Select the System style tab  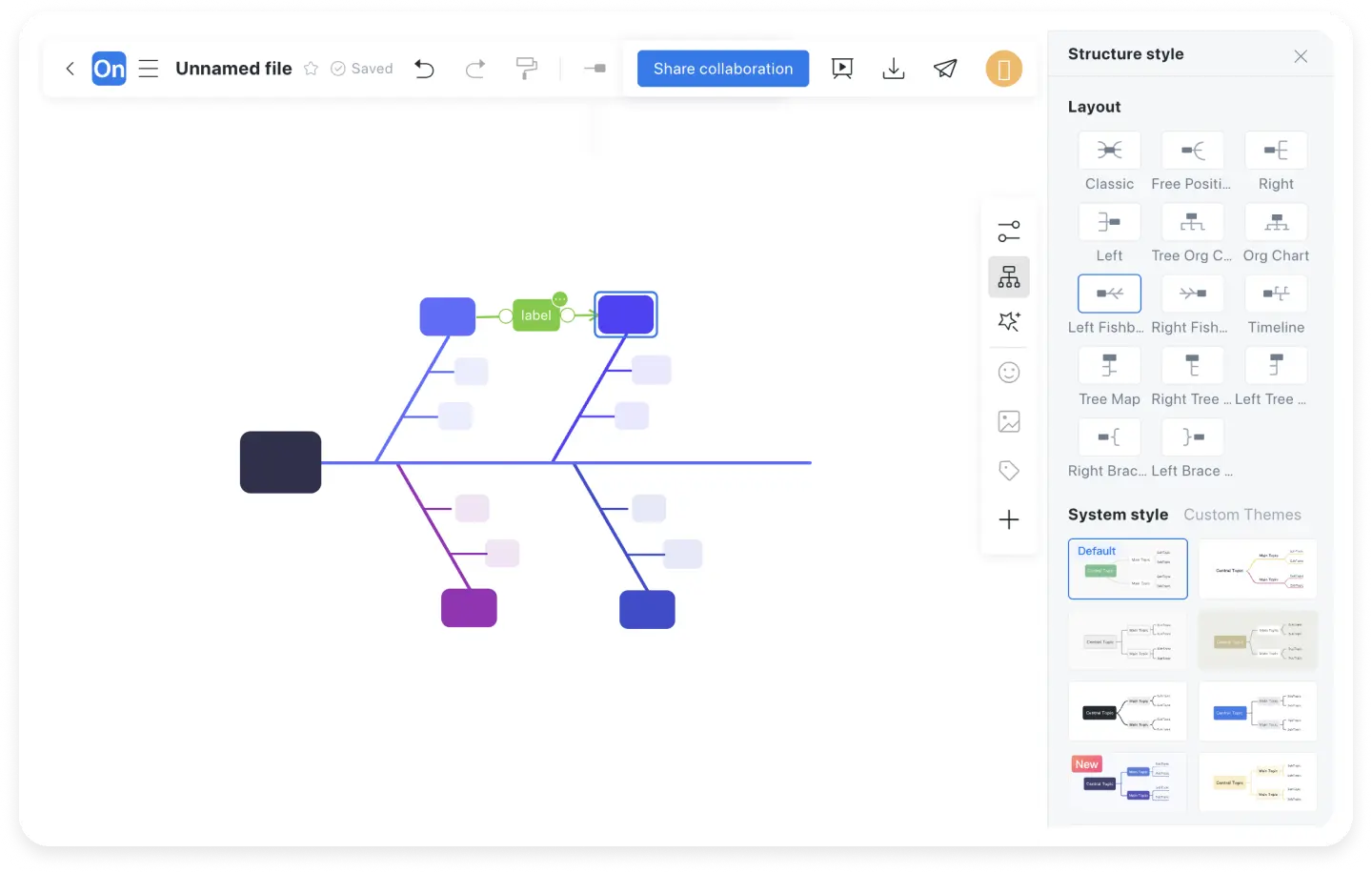click(x=1118, y=515)
